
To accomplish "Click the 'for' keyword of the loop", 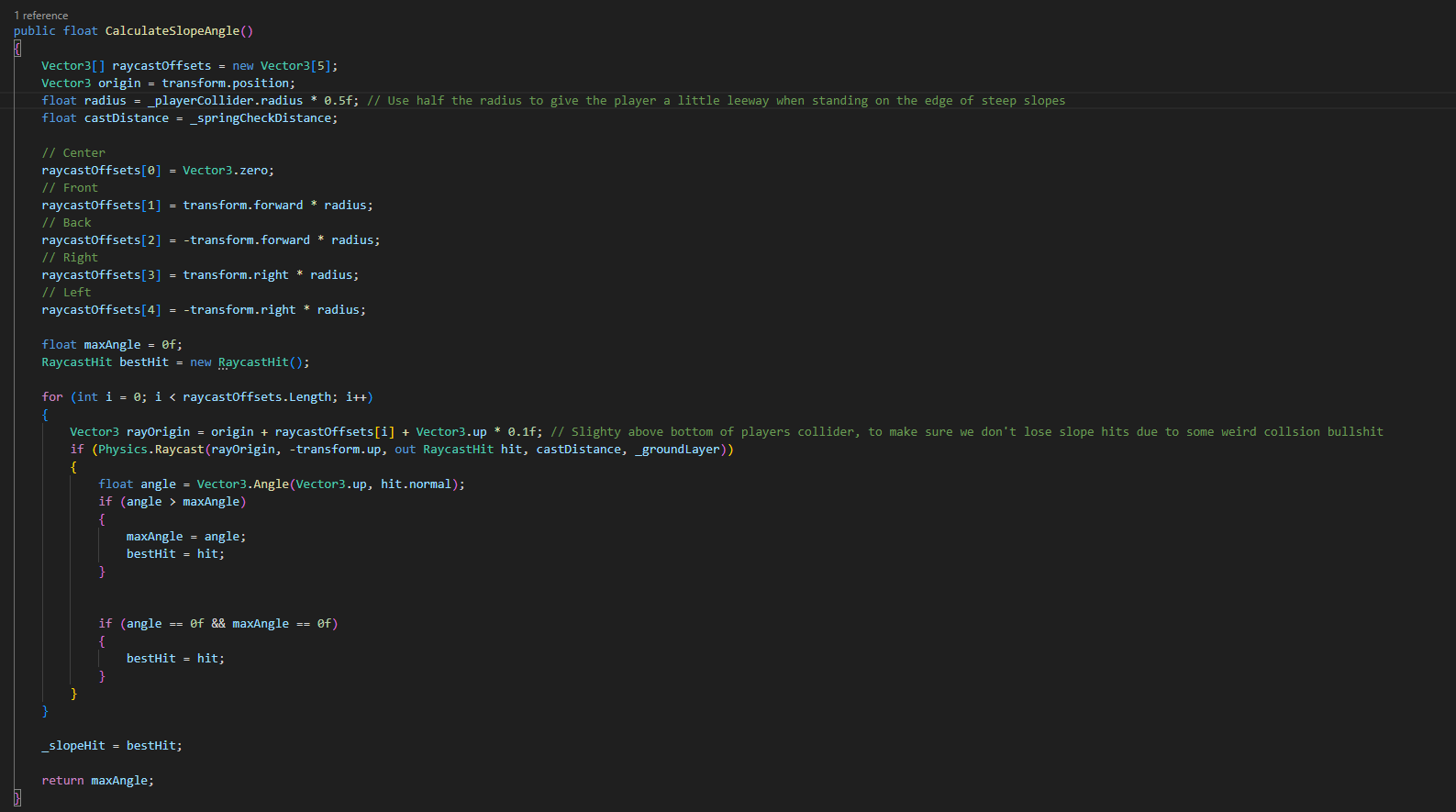I will point(52,397).
